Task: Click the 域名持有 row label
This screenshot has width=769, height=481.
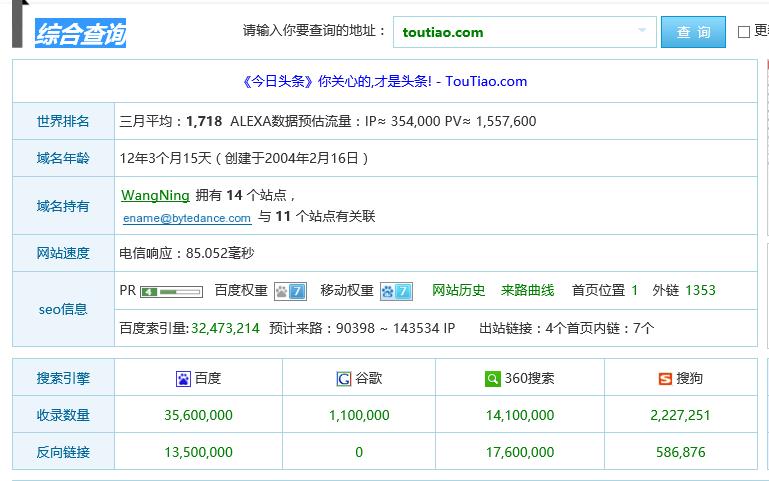Action: pyautogui.click(x=63, y=206)
